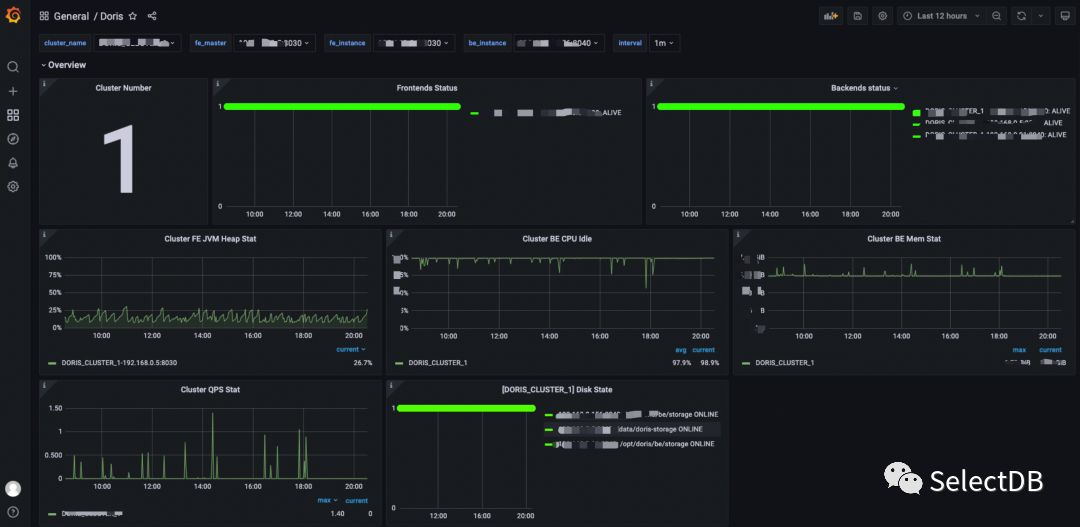The image size is (1080, 527).
Task: Toggle DORIS_CLUSTER_1 series in CPU Idle legend
Action: tap(438, 362)
